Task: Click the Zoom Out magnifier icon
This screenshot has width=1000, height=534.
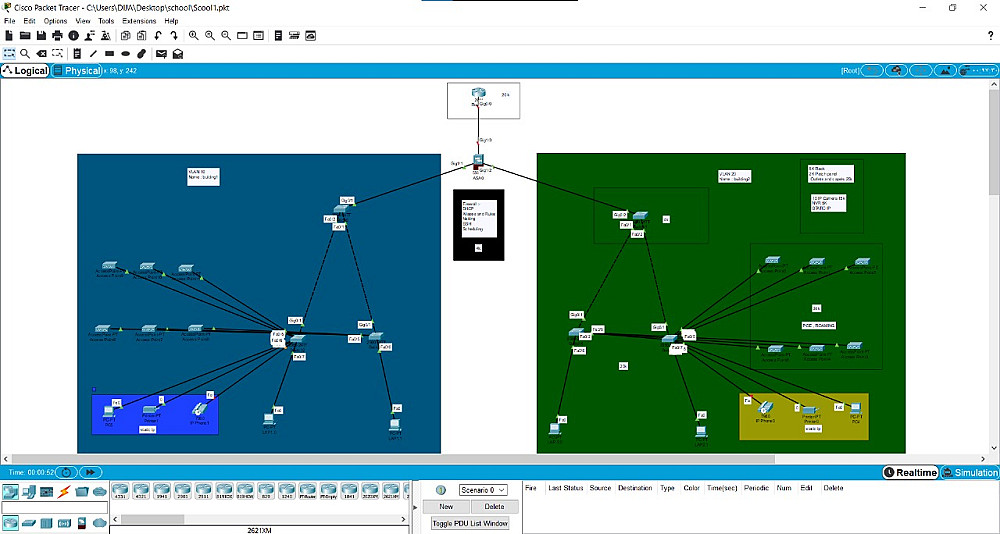Action: pos(226,36)
